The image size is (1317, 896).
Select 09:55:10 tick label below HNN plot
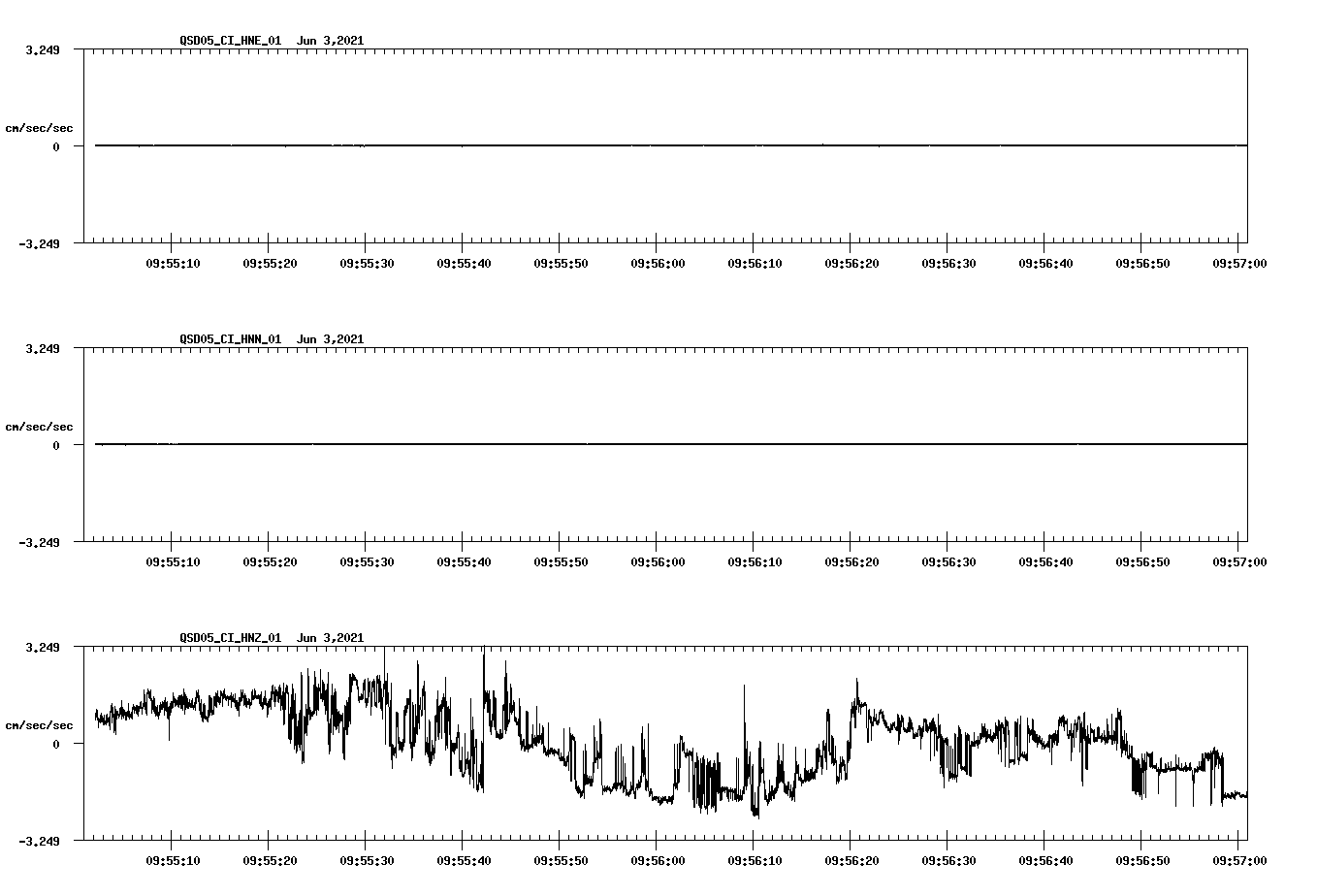tap(173, 561)
